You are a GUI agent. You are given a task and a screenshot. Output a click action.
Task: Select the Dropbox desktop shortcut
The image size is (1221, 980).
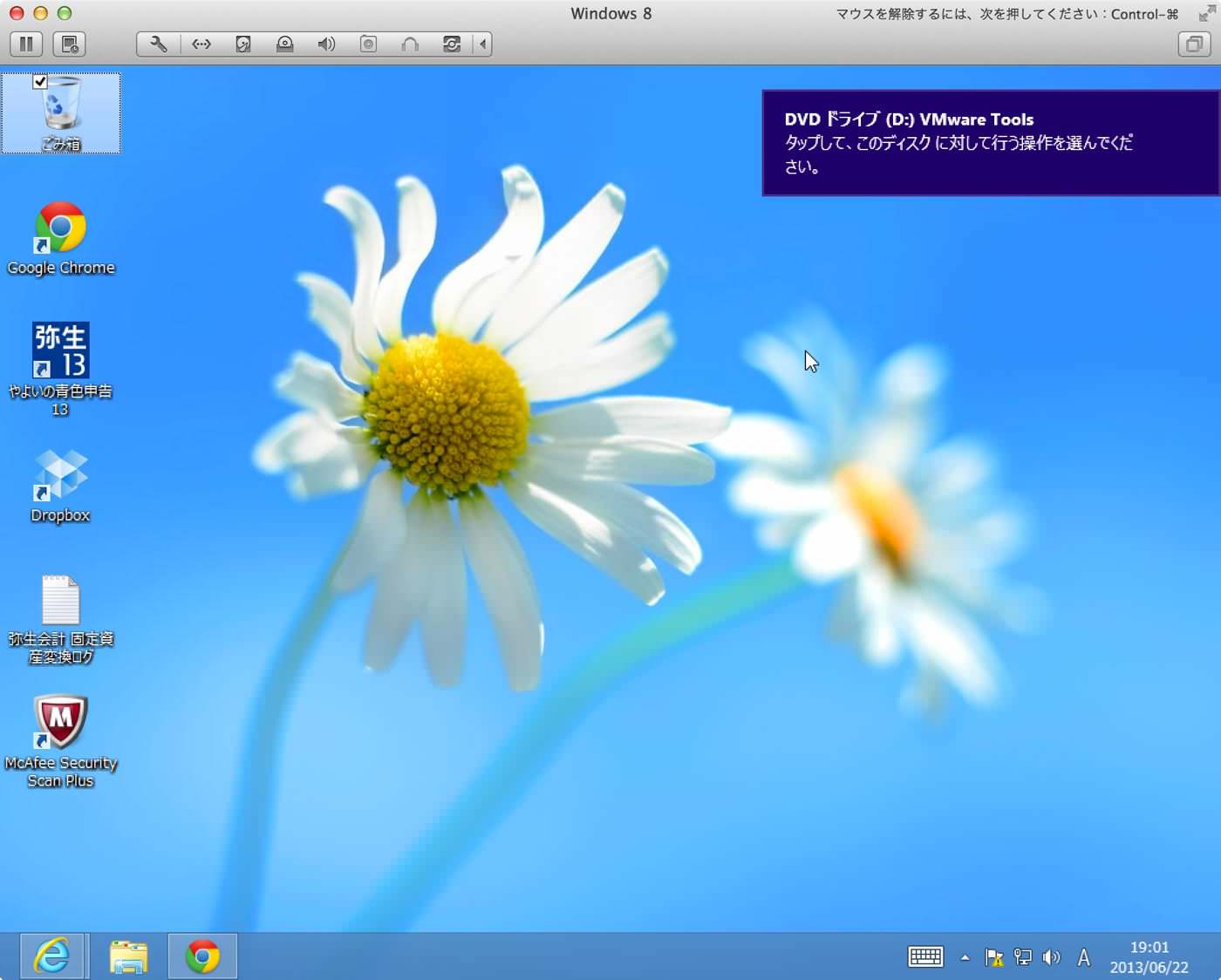[60, 487]
